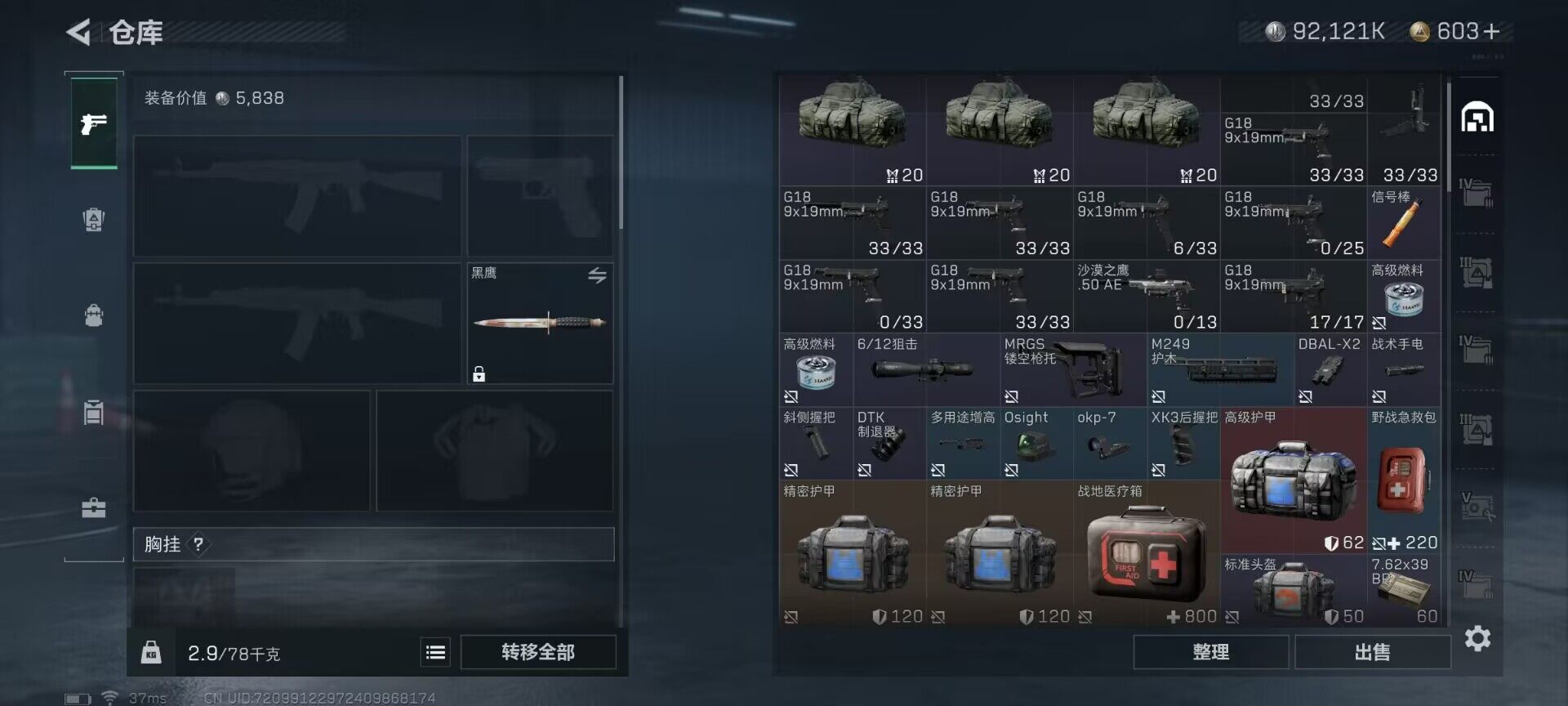
Task: Open stash settings gear icon
Action: click(1477, 638)
